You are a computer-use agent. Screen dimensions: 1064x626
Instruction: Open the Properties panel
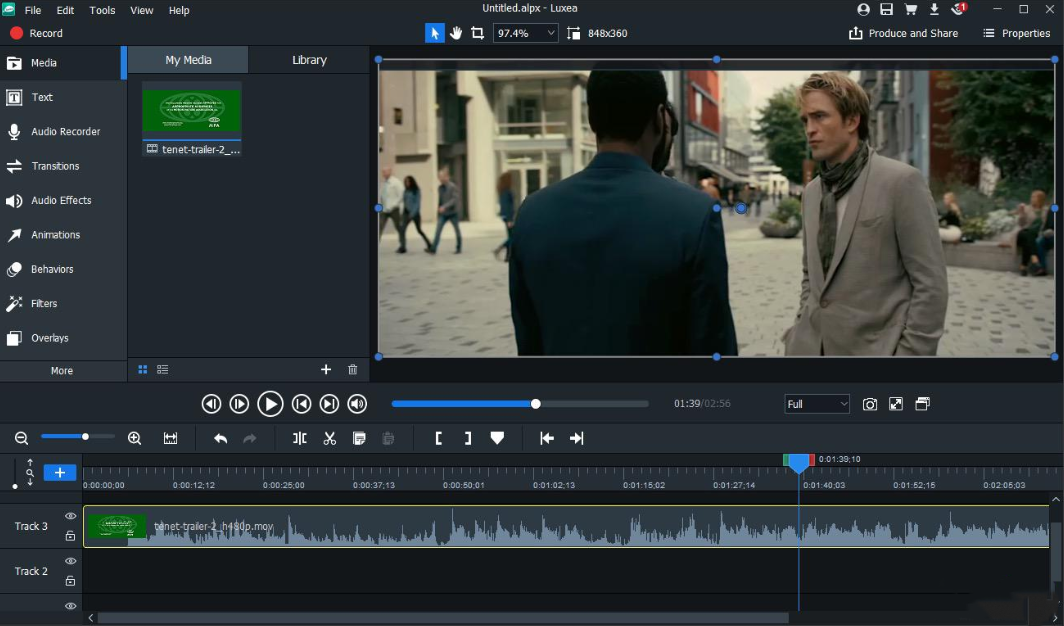click(x=1016, y=33)
